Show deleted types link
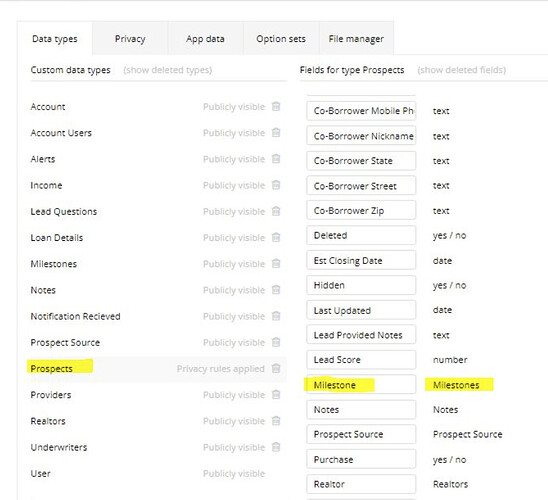This screenshot has height=500, width=548. [167, 70]
